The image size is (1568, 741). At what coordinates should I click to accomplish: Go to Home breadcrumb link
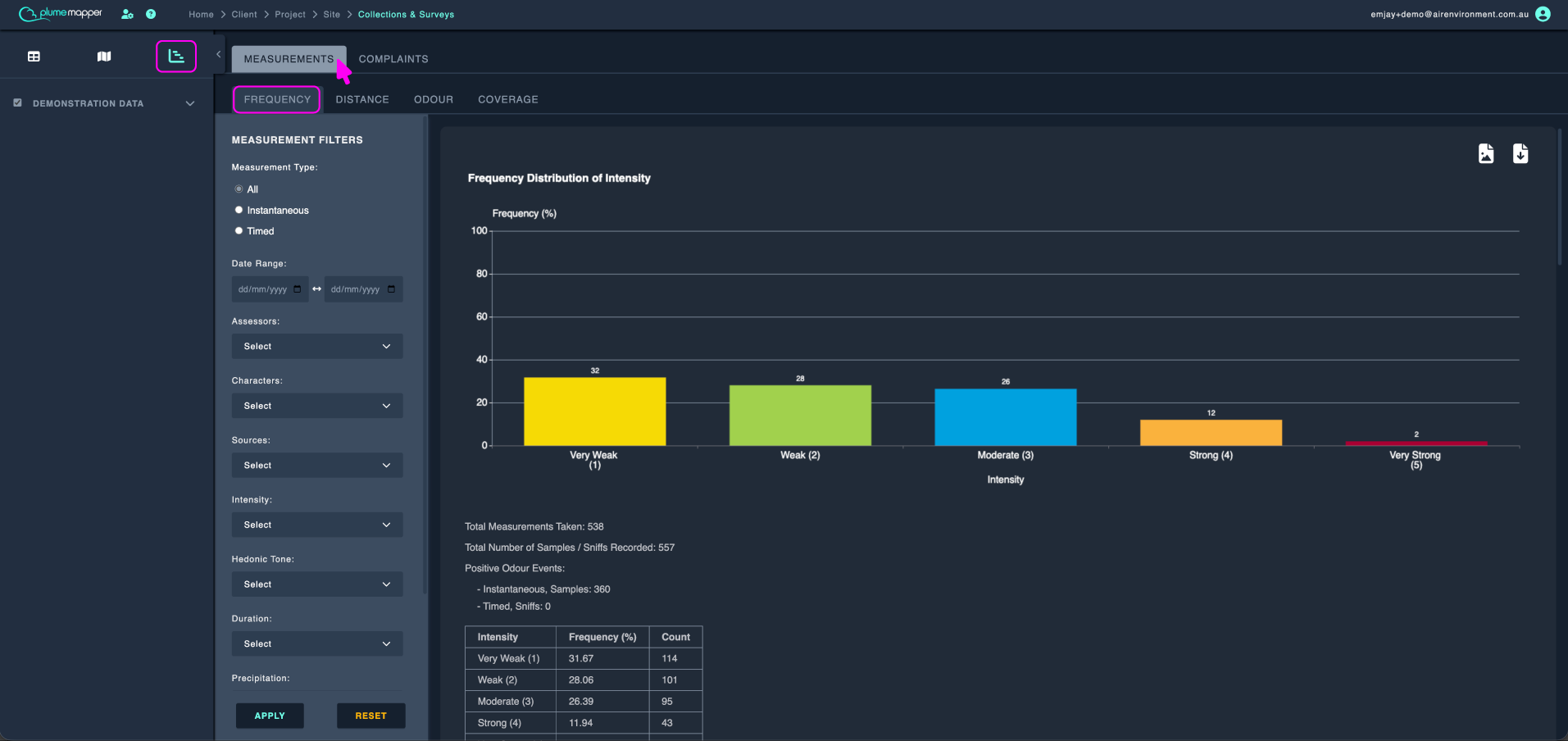tap(201, 14)
